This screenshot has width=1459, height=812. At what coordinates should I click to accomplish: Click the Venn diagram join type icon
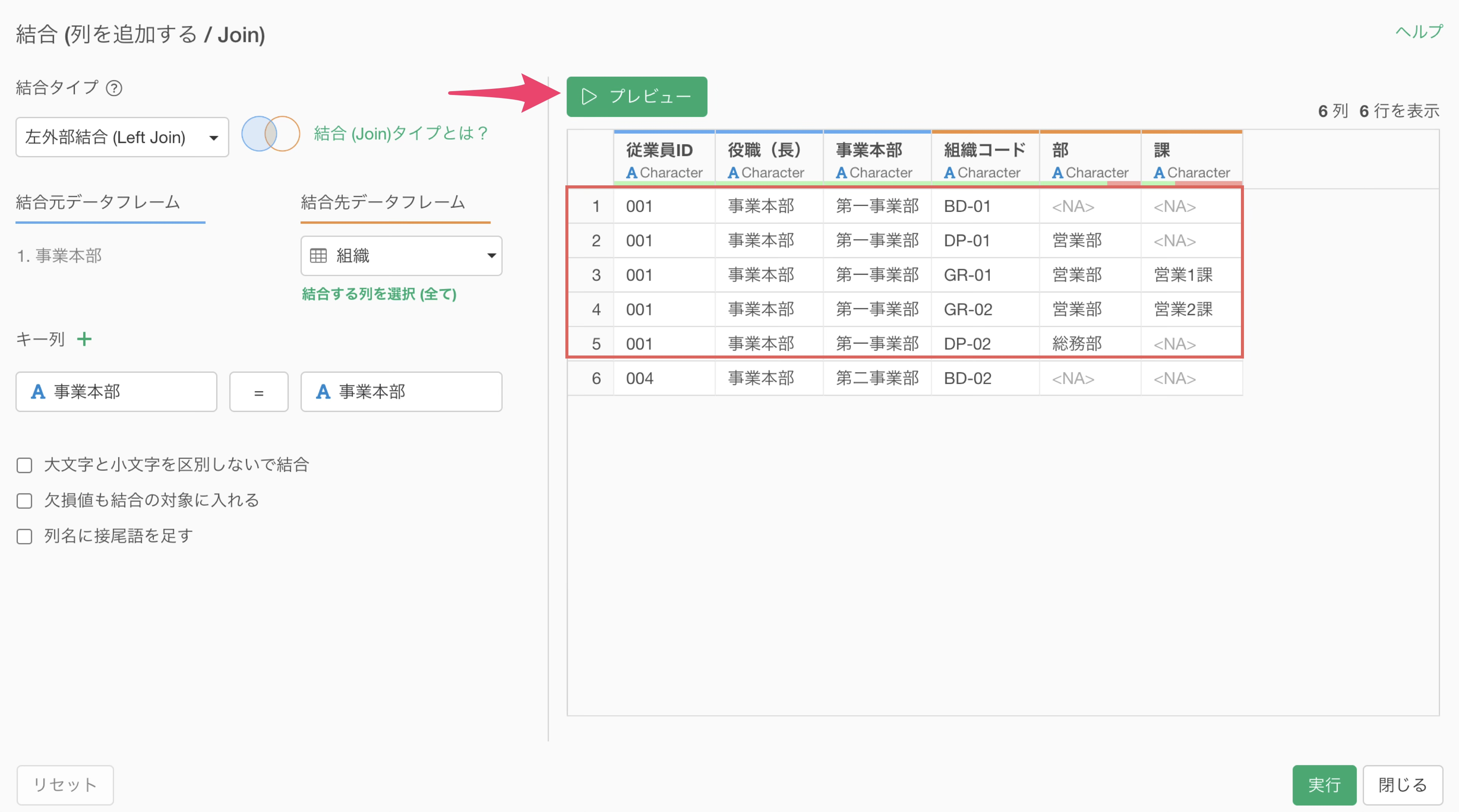click(x=270, y=134)
